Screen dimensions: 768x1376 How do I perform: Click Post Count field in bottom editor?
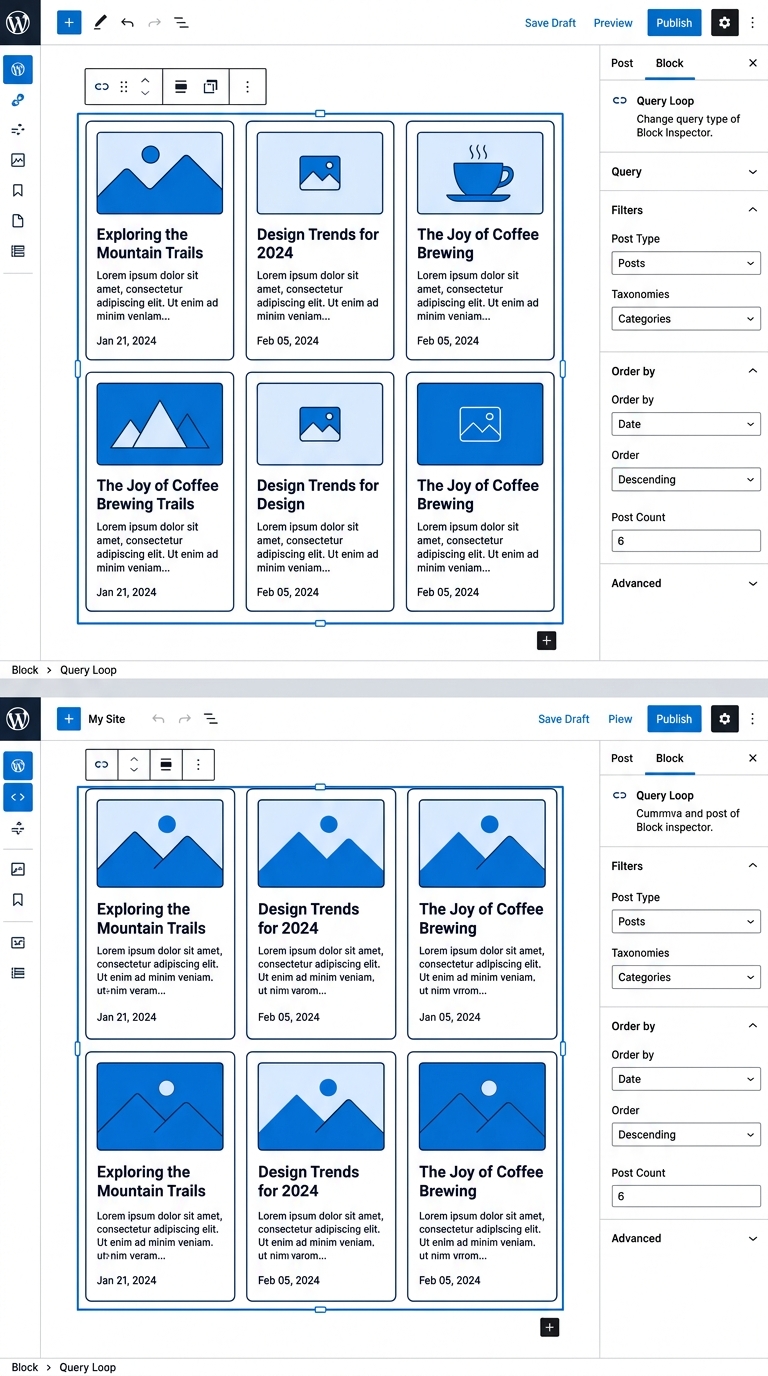[x=686, y=1196]
